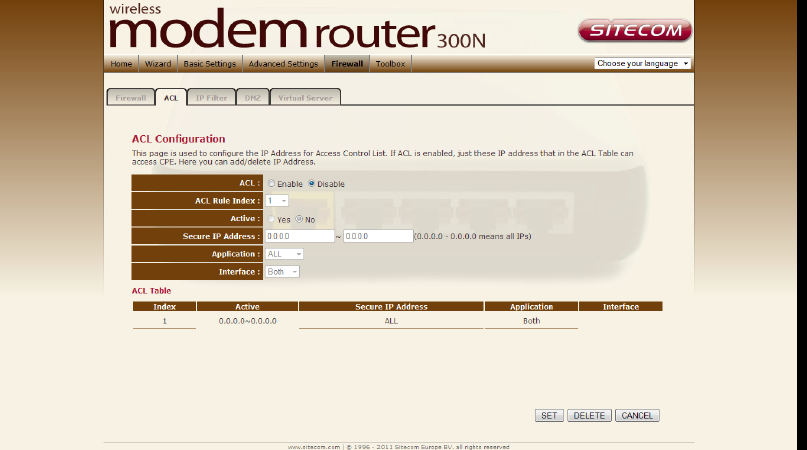Open the Toolbox menu

pos(390,64)
